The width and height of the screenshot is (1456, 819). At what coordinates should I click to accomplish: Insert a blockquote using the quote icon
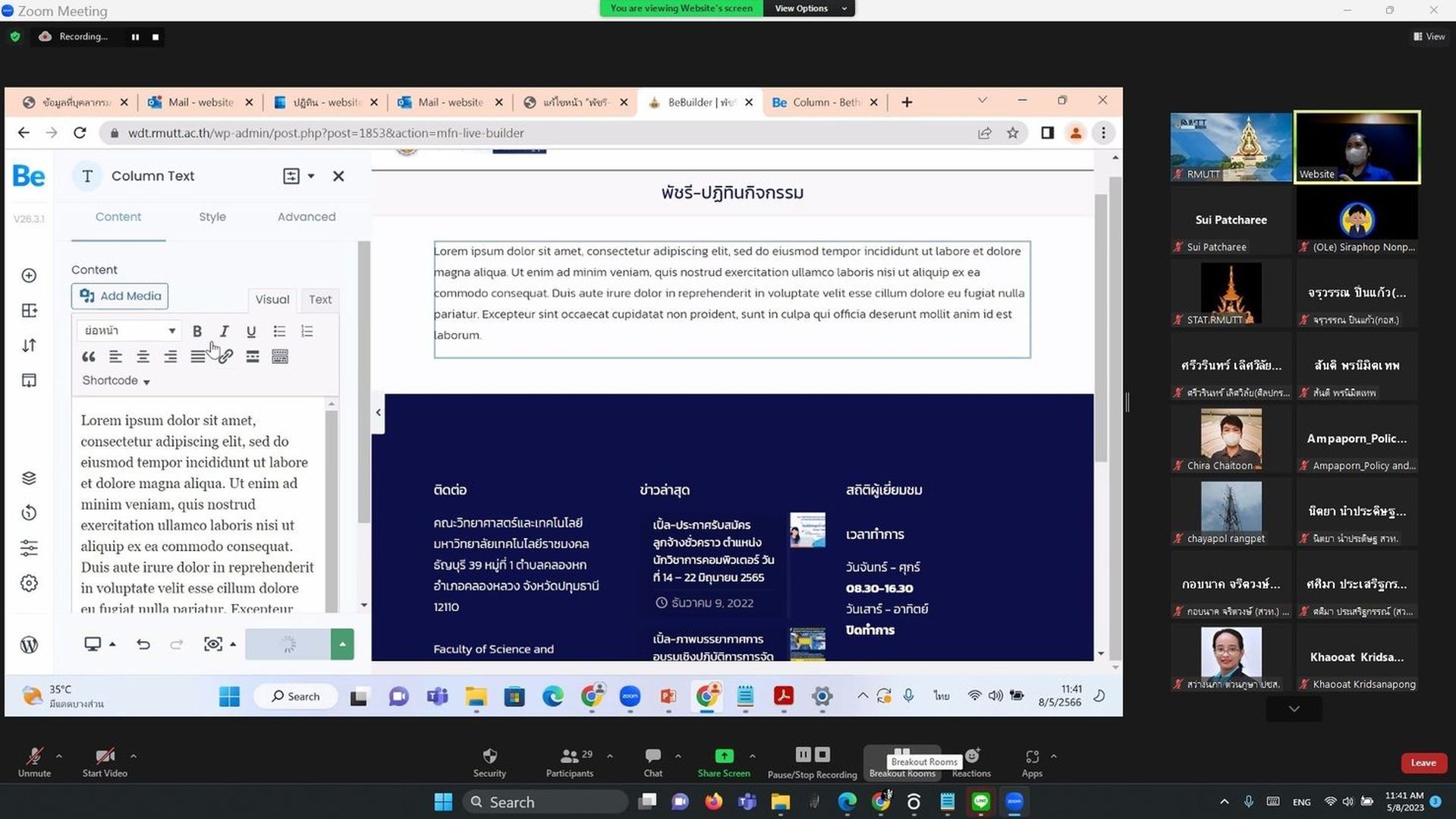coord(88,357)
